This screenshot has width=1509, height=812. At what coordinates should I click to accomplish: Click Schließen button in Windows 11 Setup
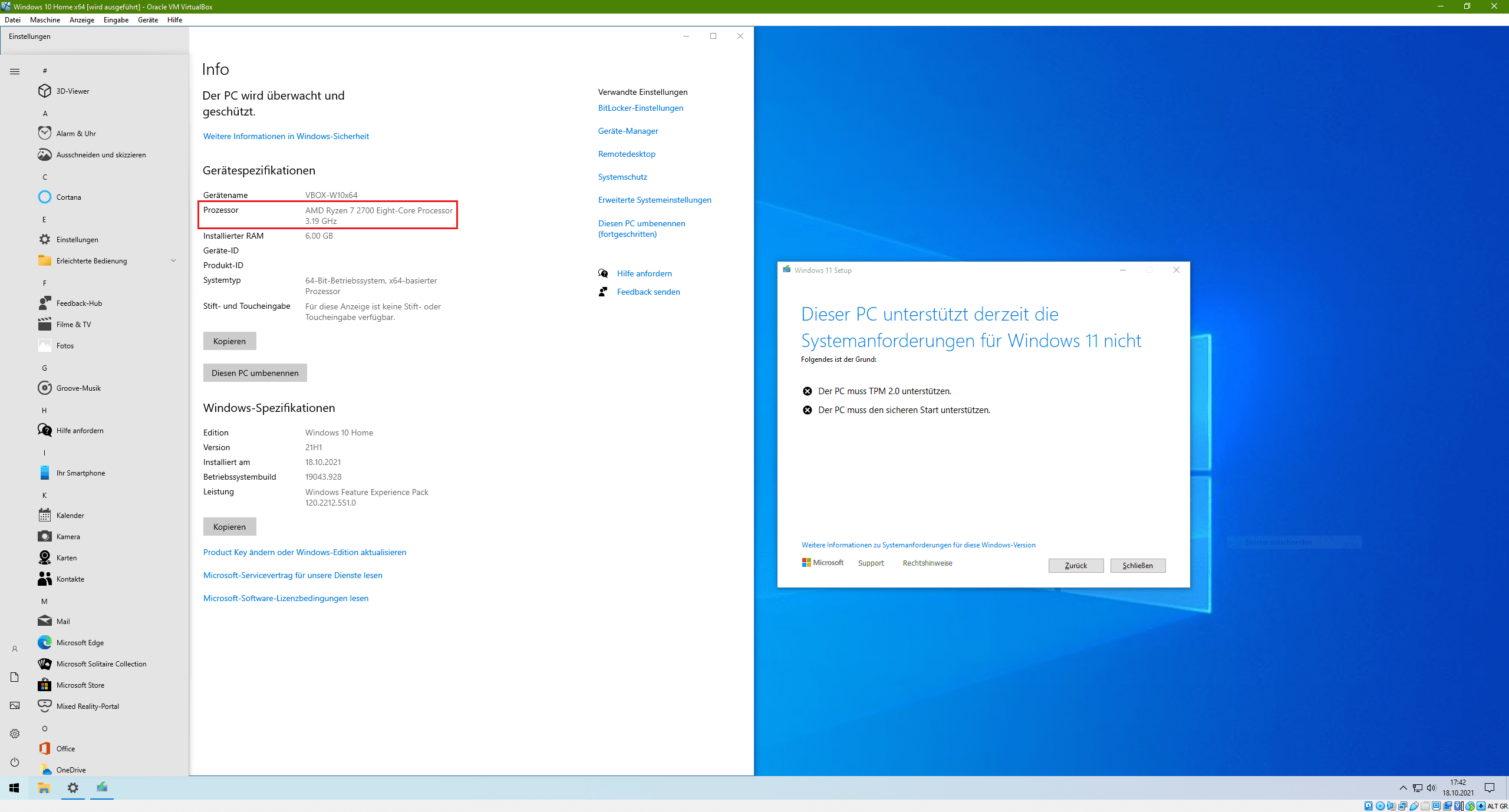(1138, 565)
